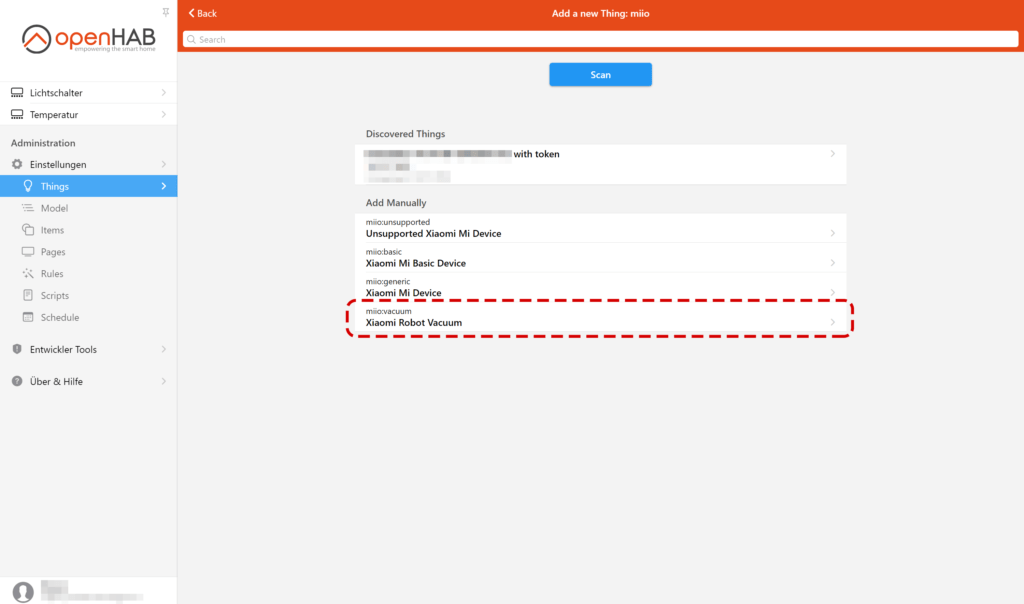Click the Rules wand icon
Screen dimensions: 1024x604
click(27, 274)
